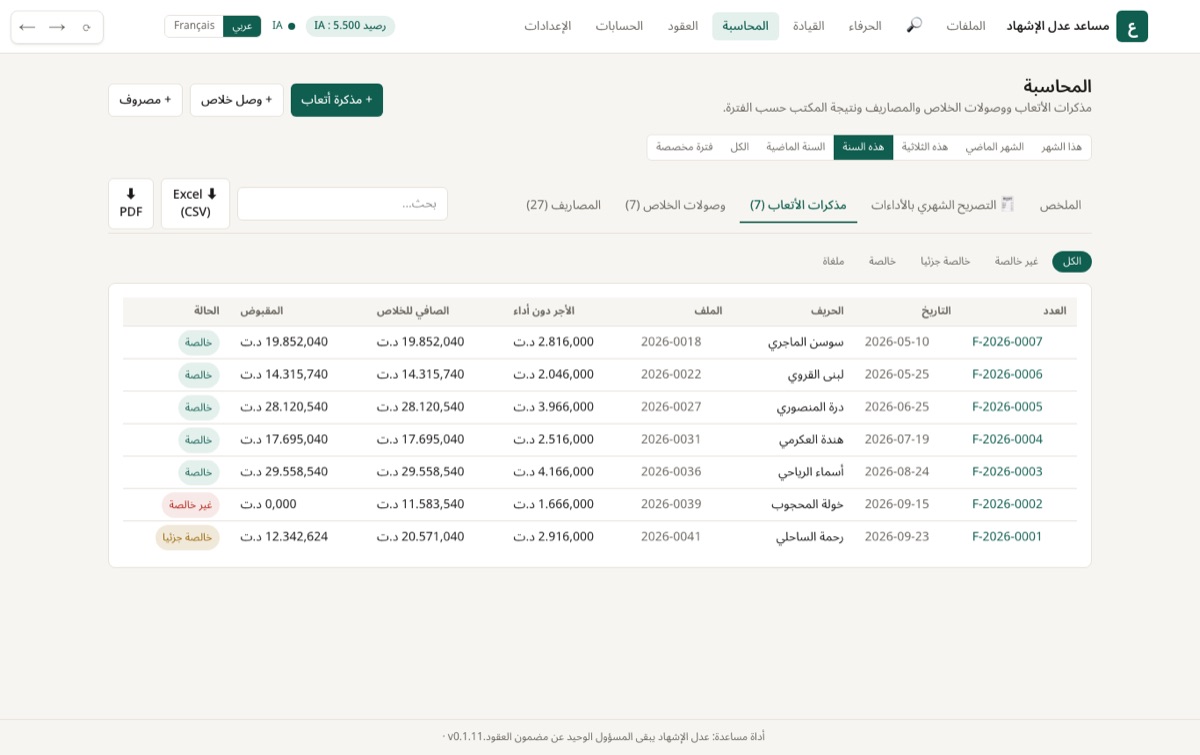The height and width of the screenshot is (755, 1200).
Task: Open search with the magnifier icon
Action: coord(914,26)
